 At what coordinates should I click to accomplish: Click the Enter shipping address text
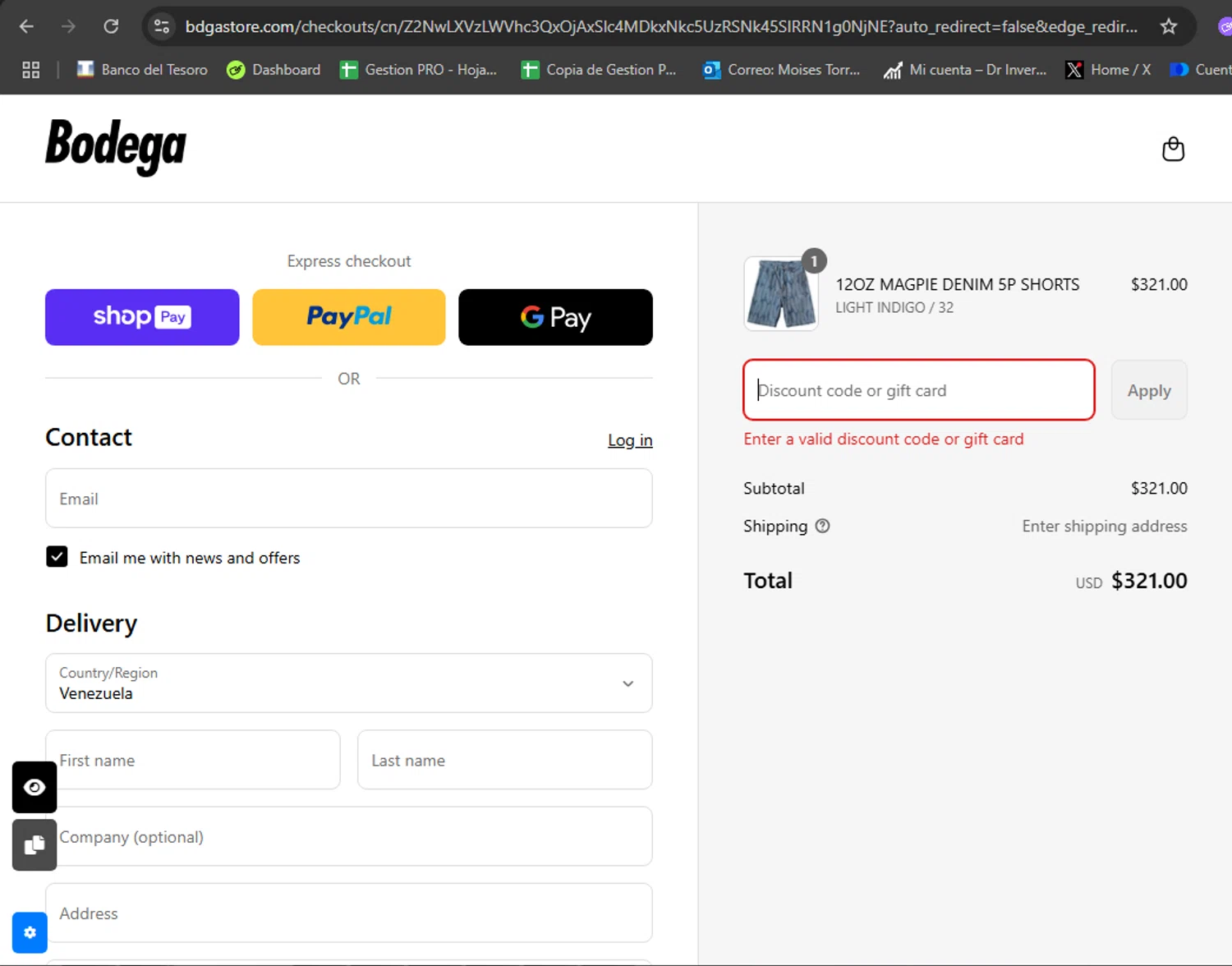pos(1105,526)
